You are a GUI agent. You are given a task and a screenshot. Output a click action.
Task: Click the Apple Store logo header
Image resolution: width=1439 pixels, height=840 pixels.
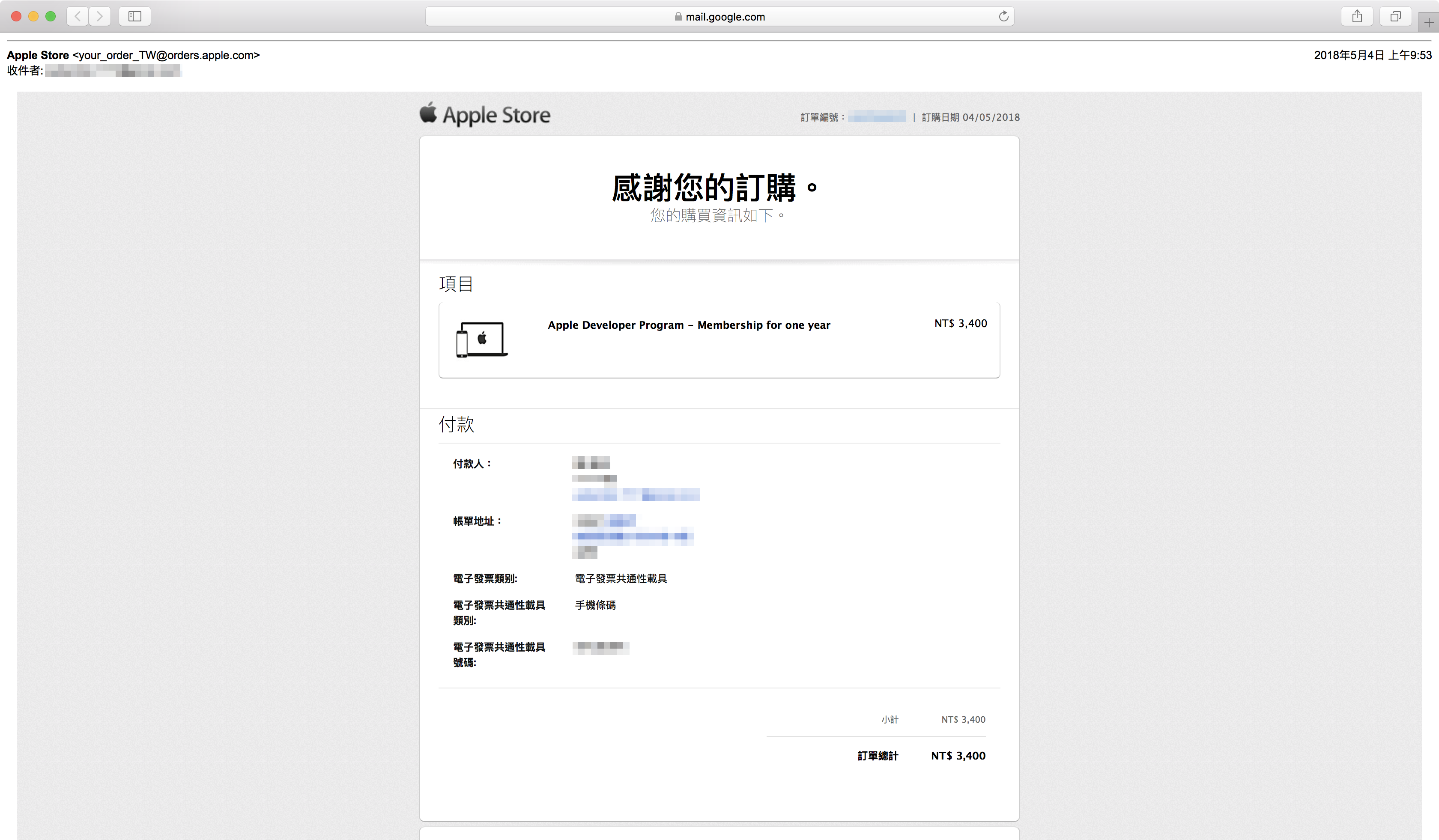(485, 115)
